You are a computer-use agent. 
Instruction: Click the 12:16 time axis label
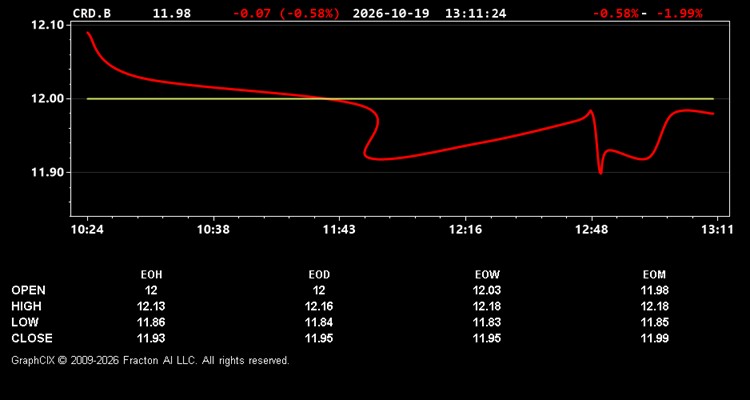tap(465, 230)
